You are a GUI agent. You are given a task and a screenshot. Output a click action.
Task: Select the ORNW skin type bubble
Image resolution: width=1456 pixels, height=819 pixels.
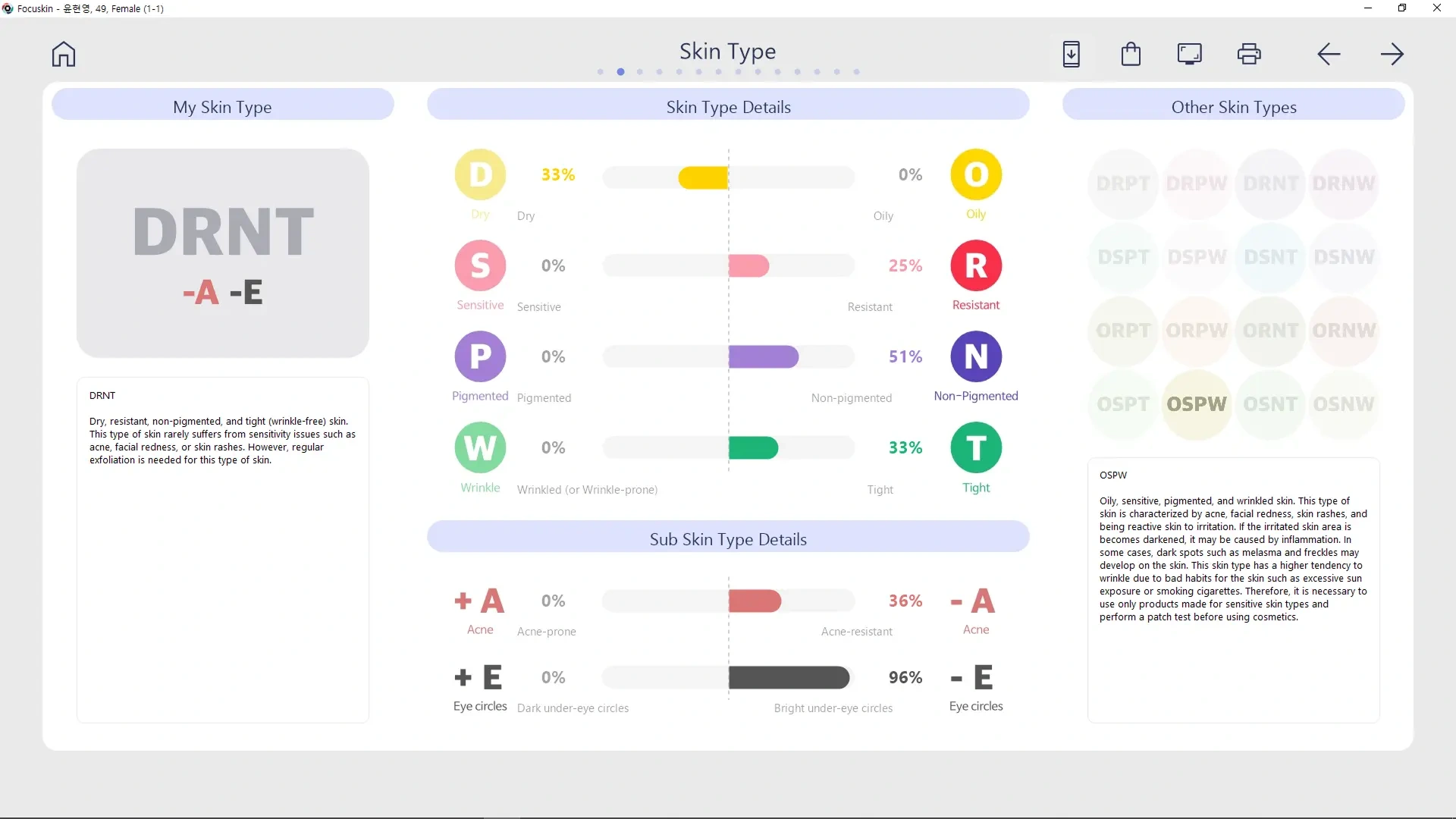click(x=1344, y=331)
